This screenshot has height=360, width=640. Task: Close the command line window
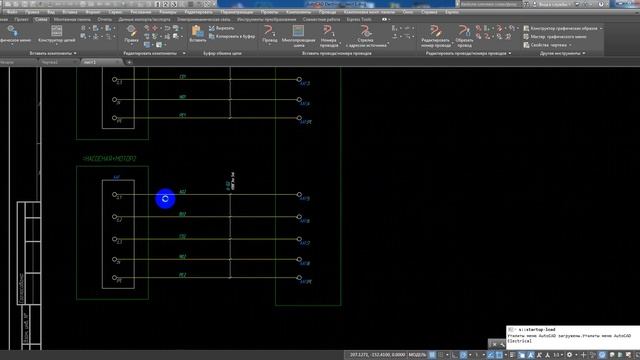(x=494, y=344)
